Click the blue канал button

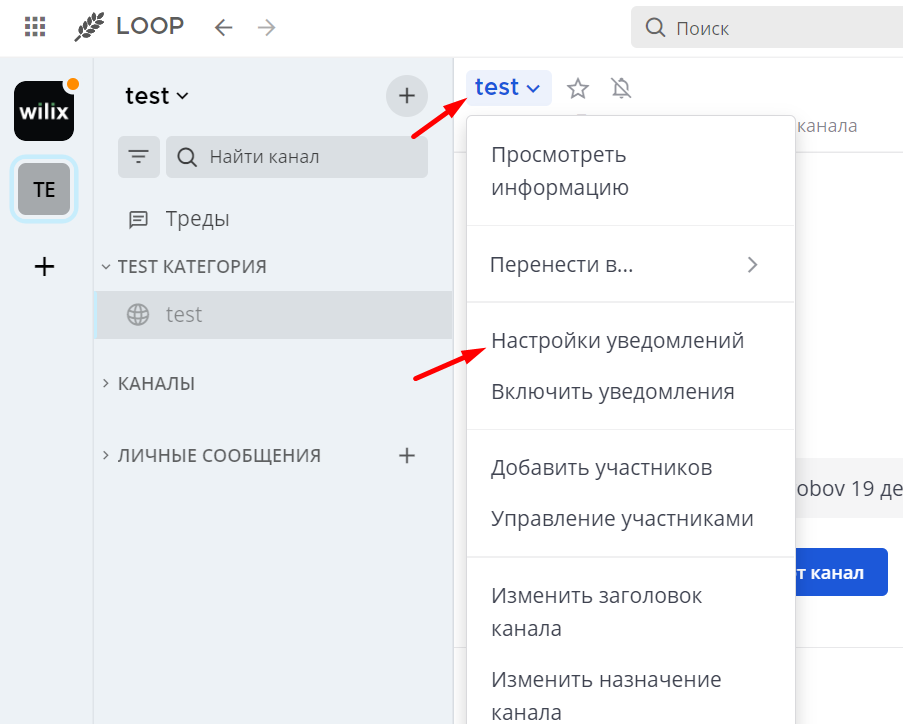(841, 572)
